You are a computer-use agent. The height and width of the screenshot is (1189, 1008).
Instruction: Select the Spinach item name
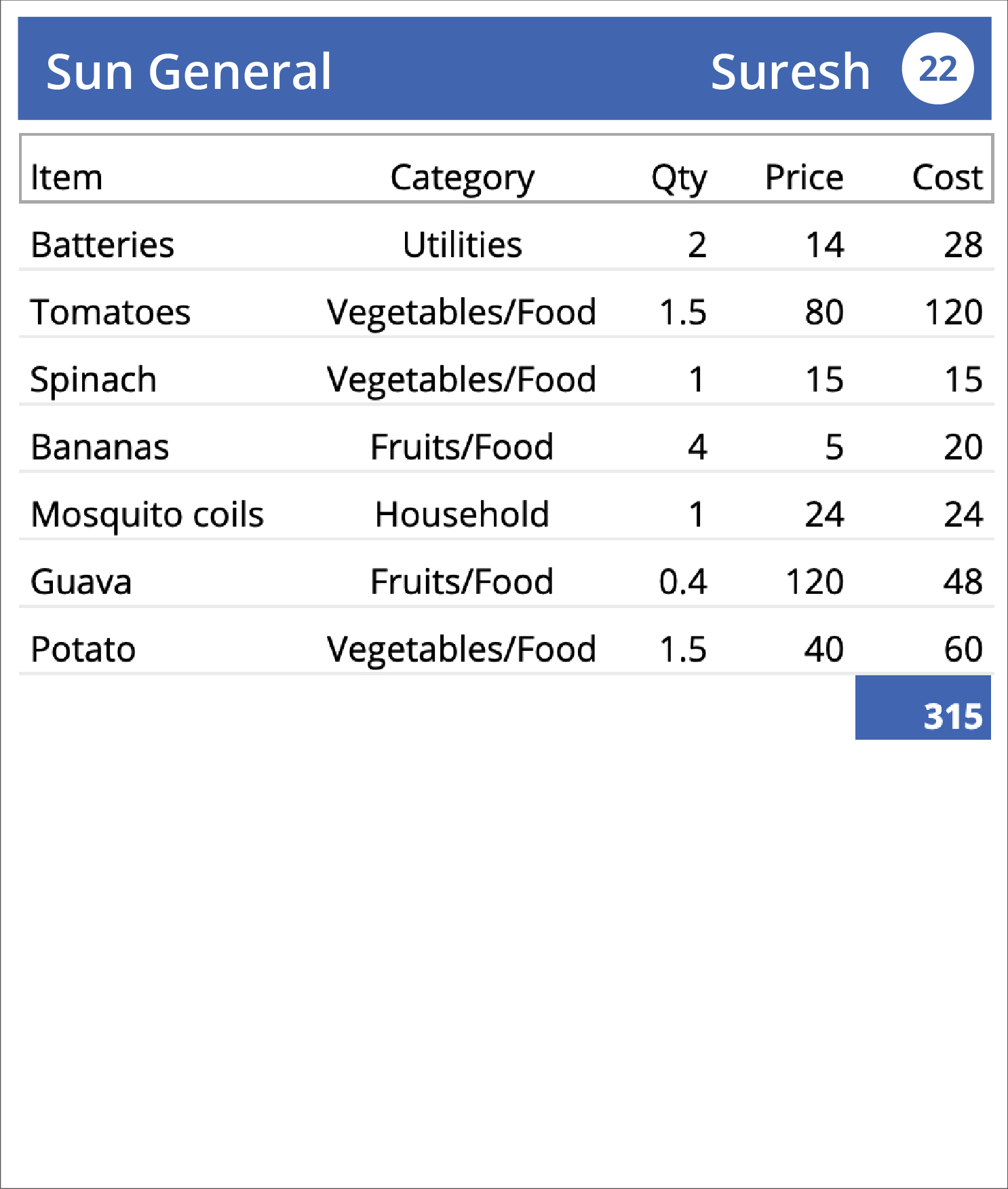click(94, 381)
